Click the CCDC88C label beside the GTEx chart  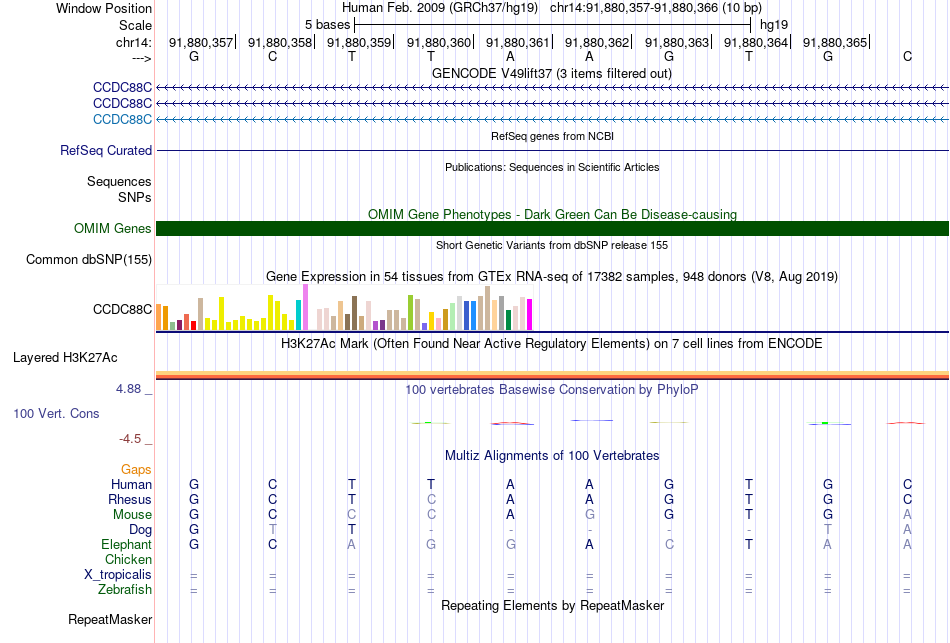point(122,310)
